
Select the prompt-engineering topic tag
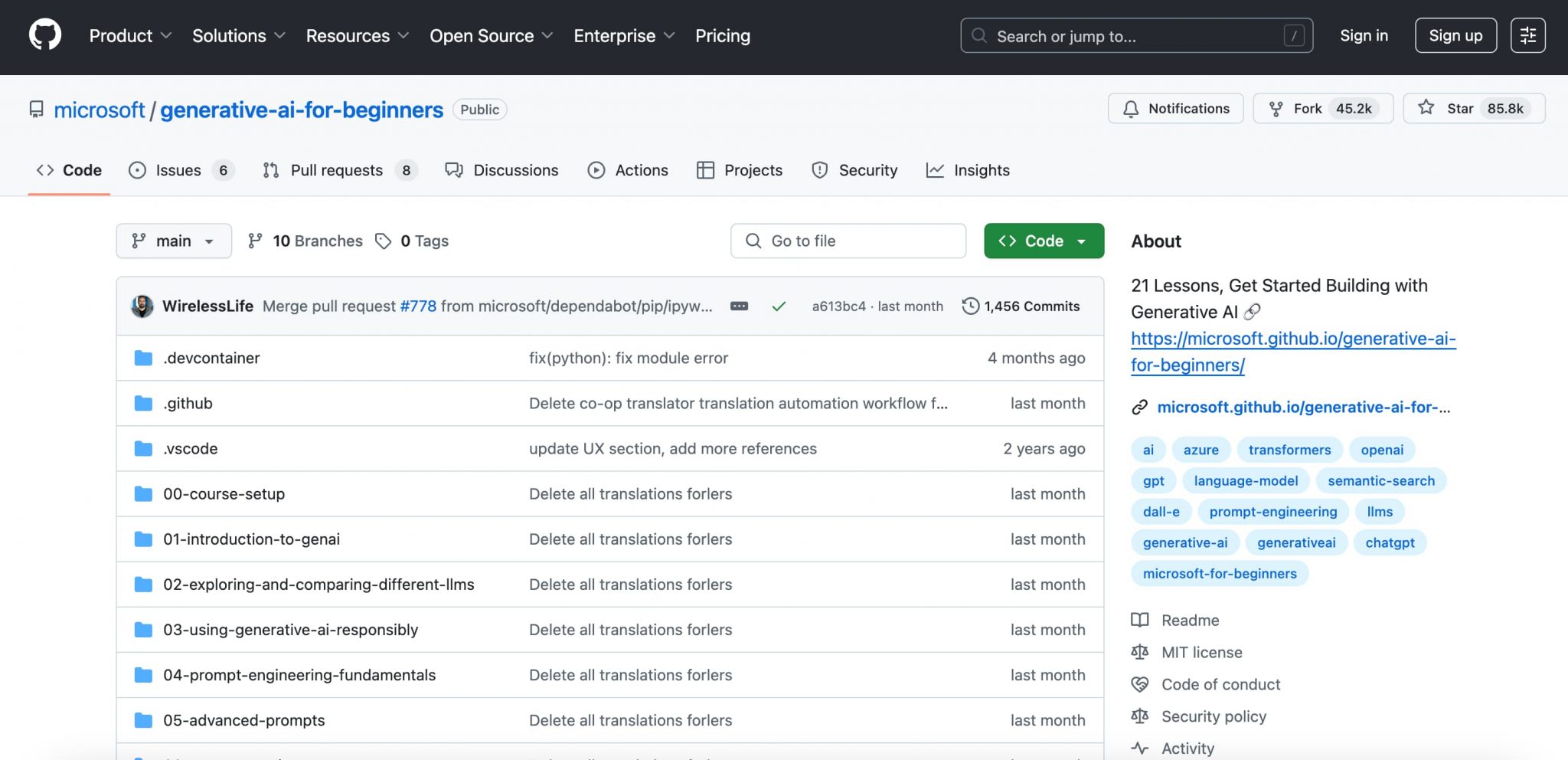[x=1272, y=512]
